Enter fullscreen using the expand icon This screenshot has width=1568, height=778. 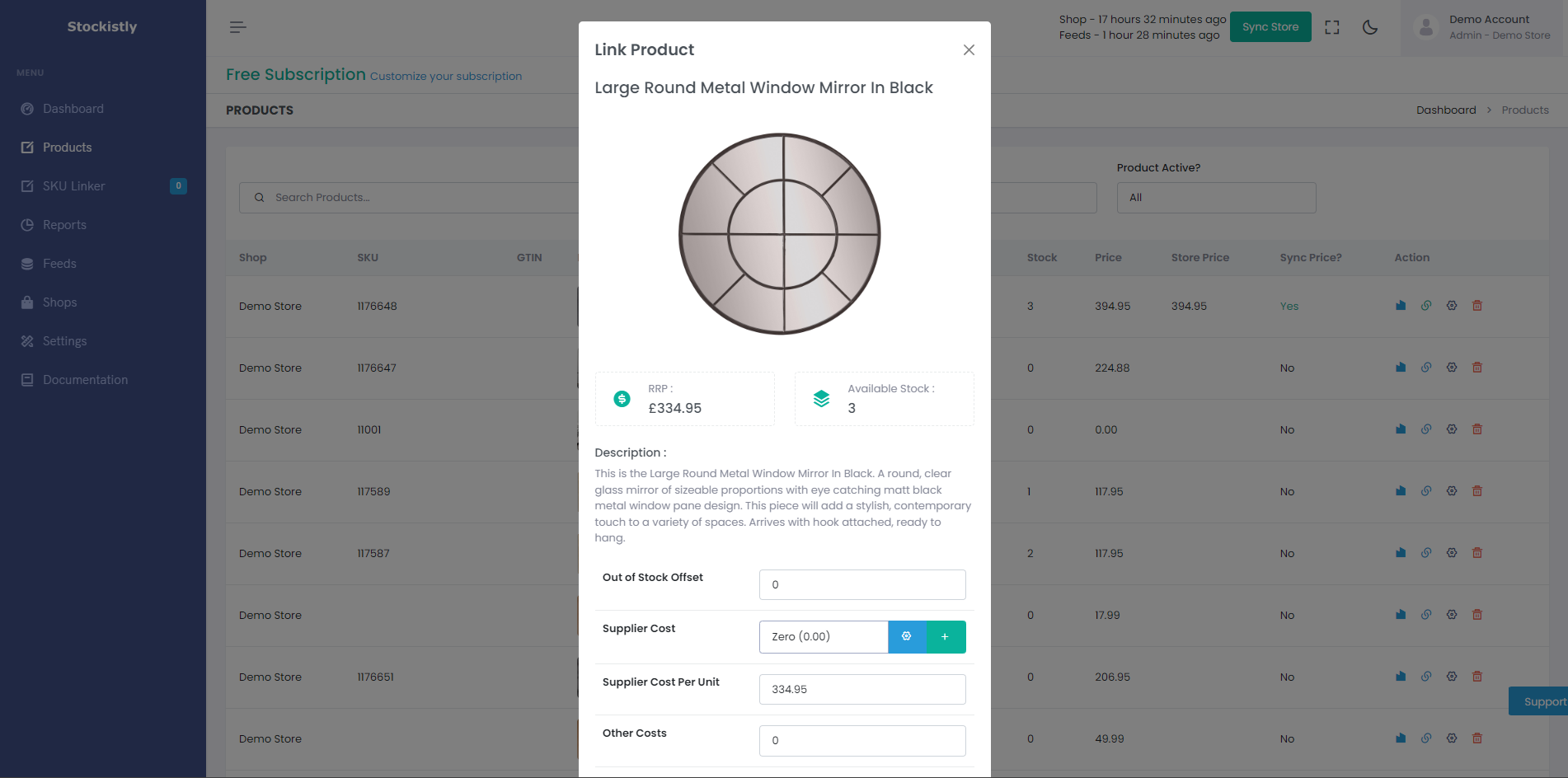(1331, 26)
